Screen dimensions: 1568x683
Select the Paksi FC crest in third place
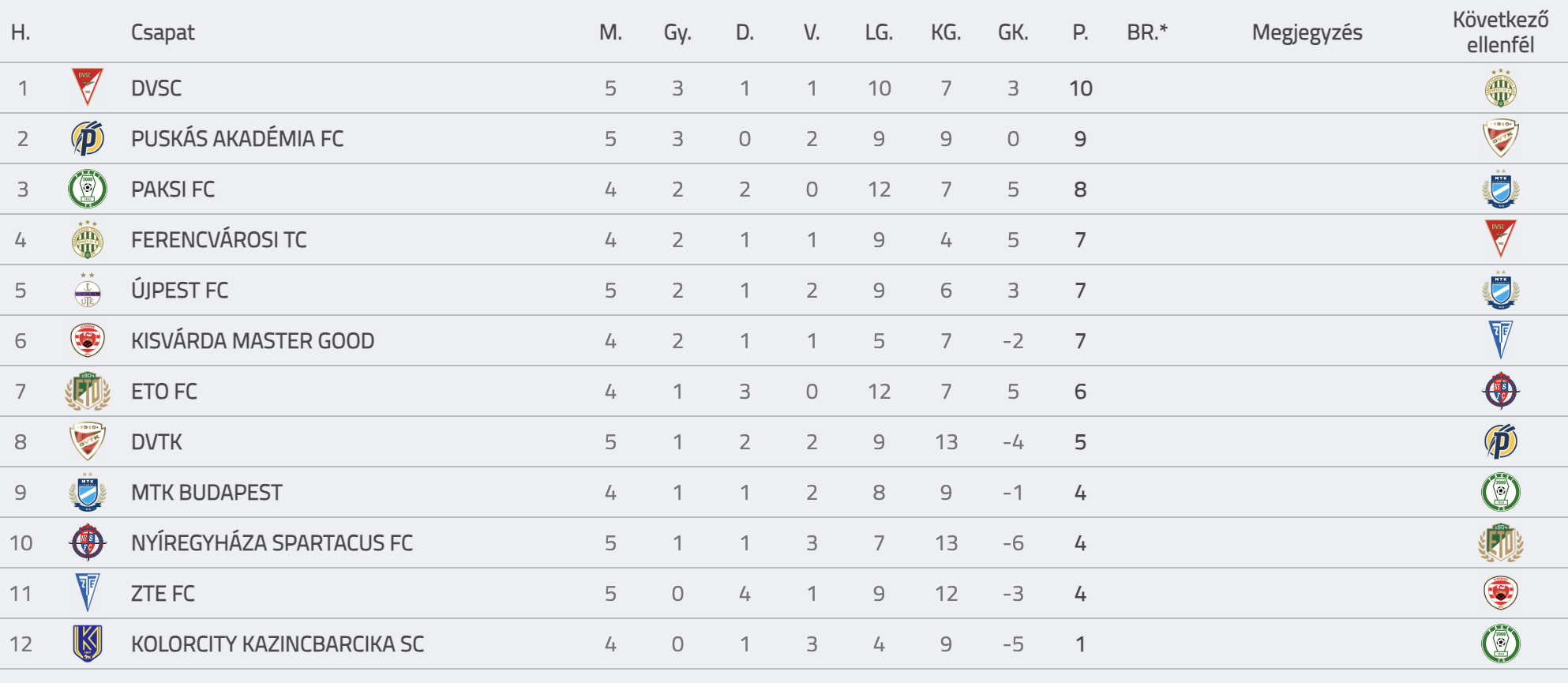coord(88,189)
